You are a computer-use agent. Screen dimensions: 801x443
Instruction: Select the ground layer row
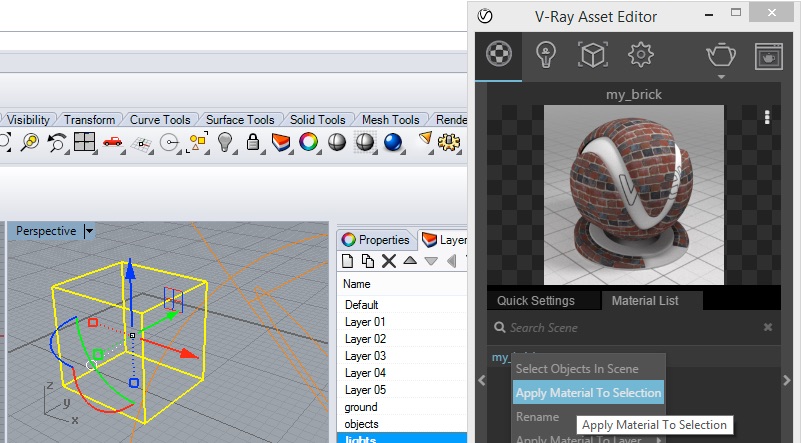(402, 407)
